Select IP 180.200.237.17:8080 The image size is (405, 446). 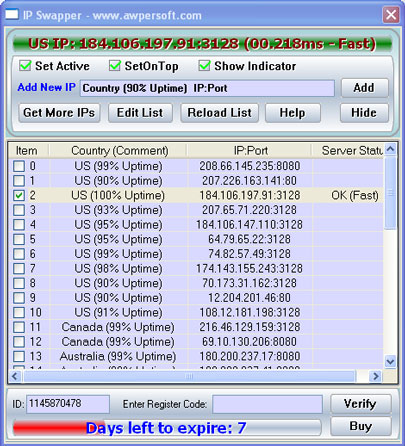pyautogui.click(x=250, y=356)
